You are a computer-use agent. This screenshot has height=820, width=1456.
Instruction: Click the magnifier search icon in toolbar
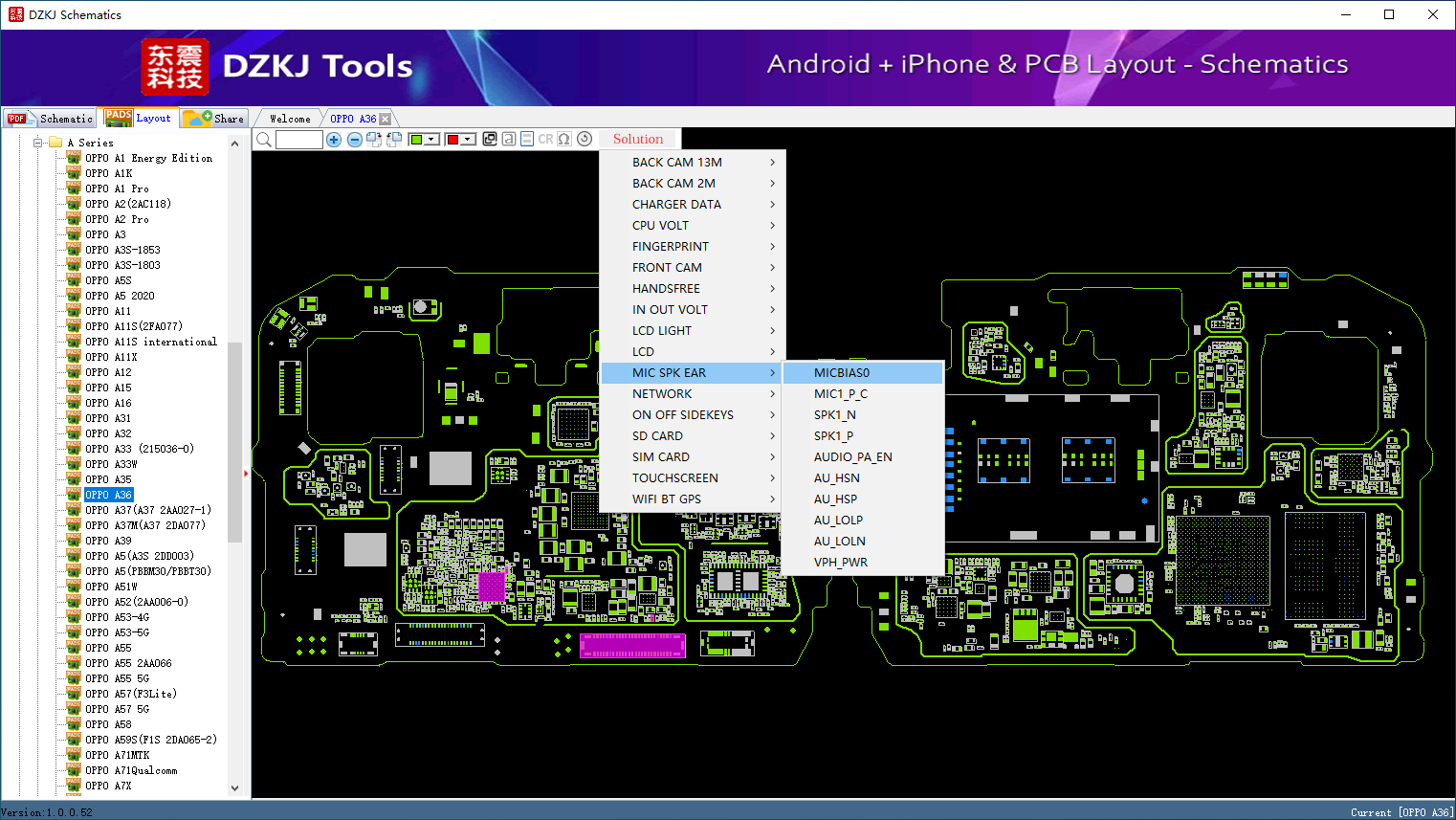coord(264,140)
